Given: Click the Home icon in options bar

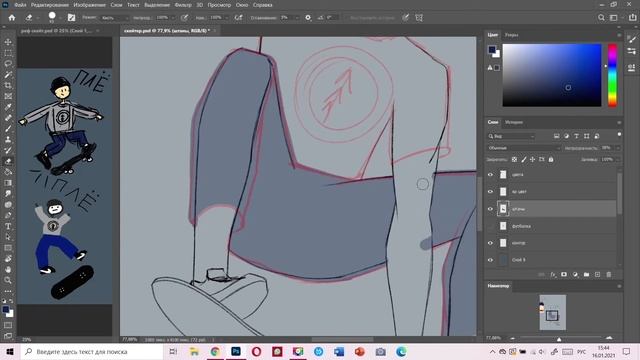Looking at the screenshot, I should (12, 18).
